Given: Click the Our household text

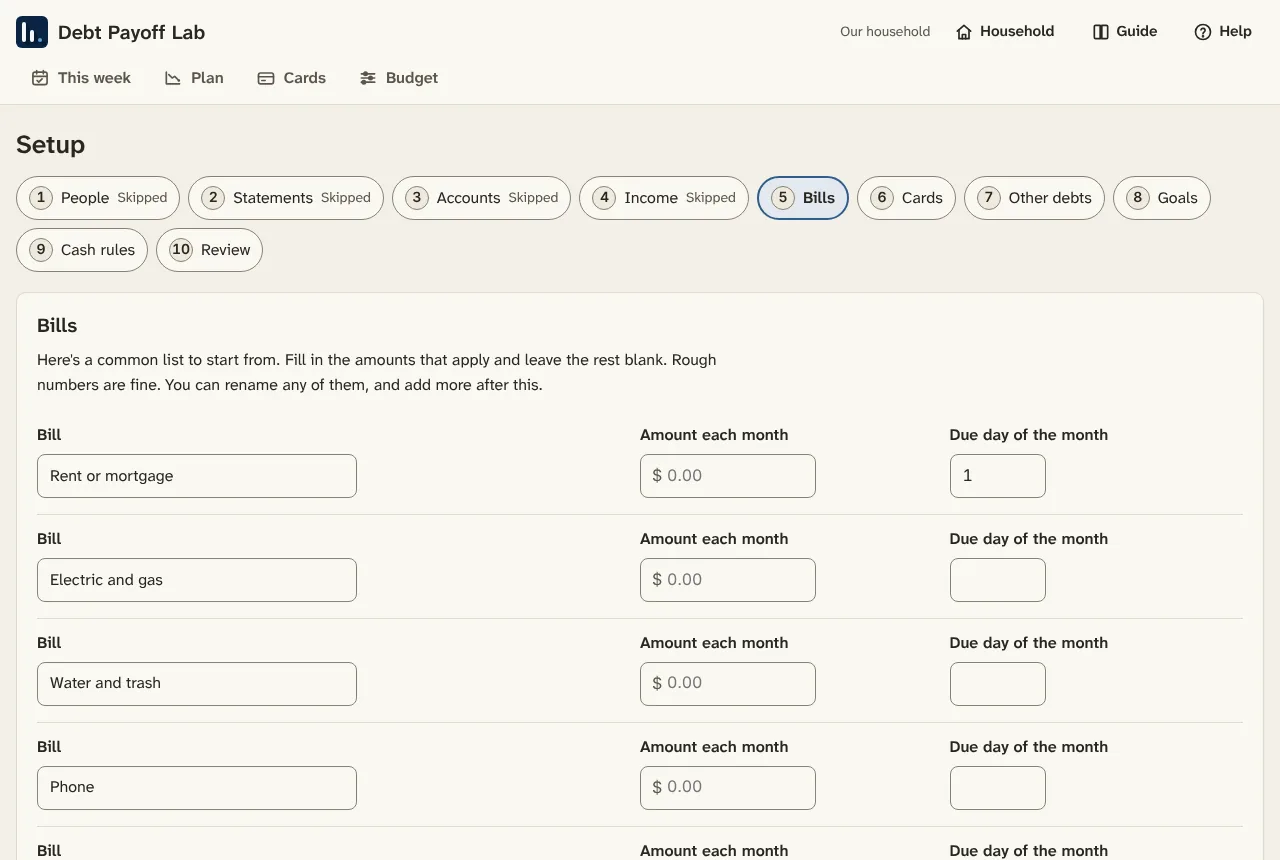Looking at the screenshot, I should point(885,32).
